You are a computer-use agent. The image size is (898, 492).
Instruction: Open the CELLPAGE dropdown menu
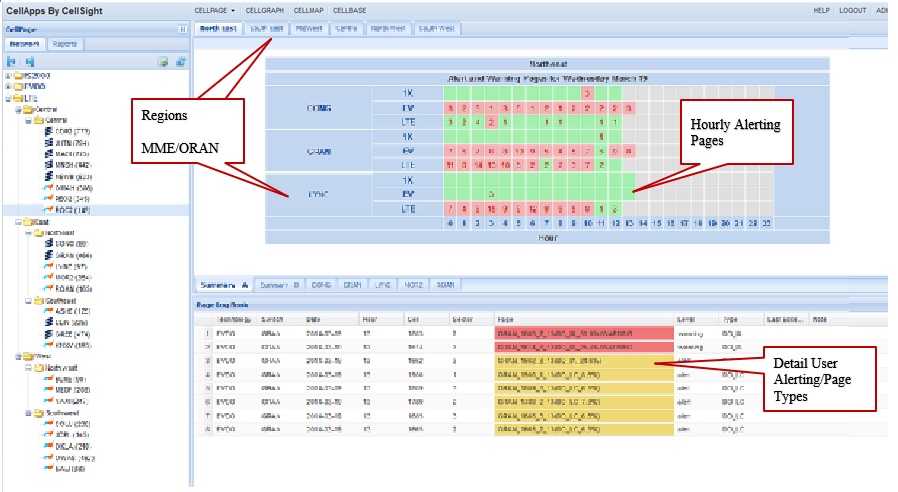coord(214,10)
